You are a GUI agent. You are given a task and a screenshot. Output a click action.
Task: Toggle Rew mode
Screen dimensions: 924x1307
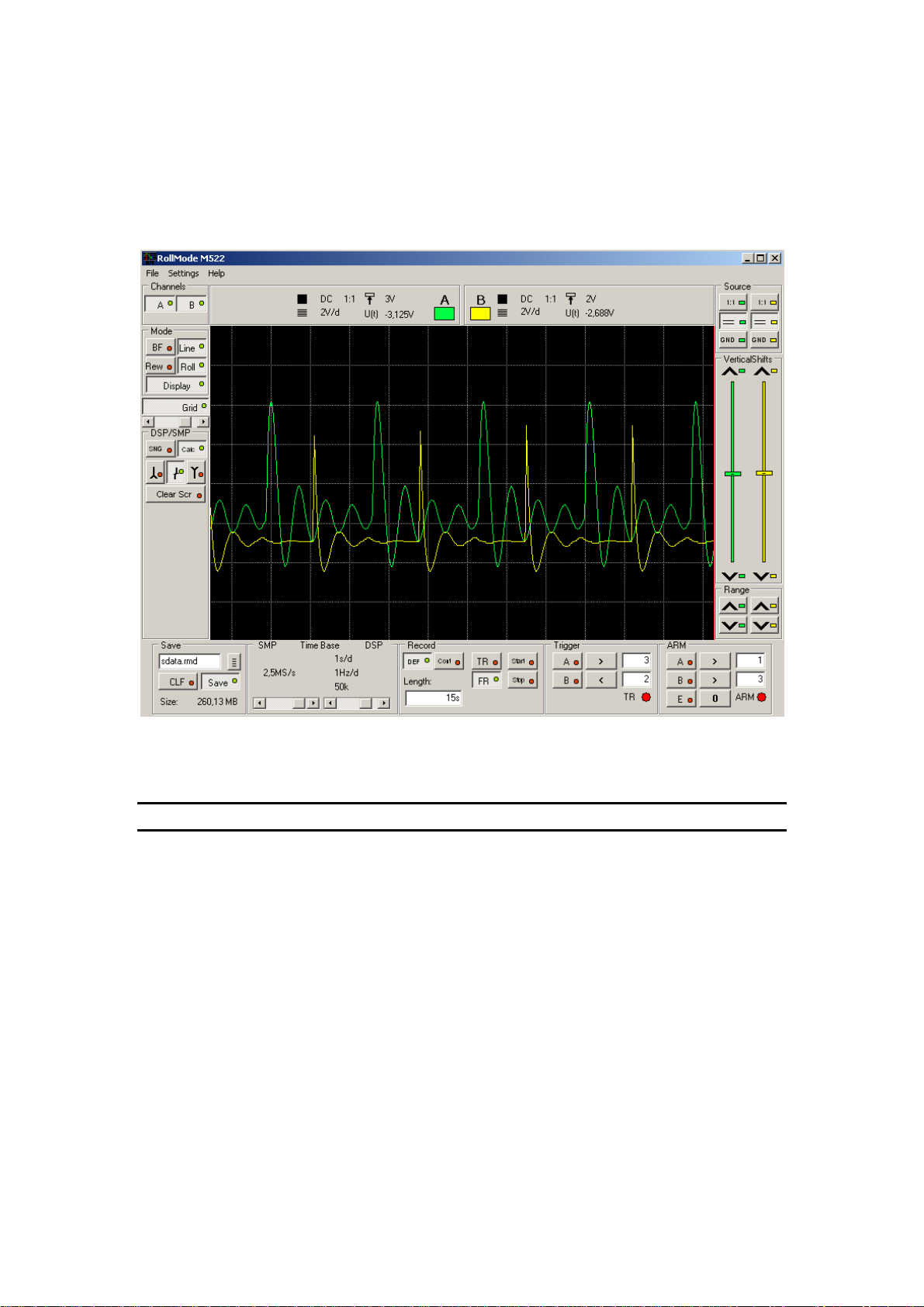coord(161,367)
